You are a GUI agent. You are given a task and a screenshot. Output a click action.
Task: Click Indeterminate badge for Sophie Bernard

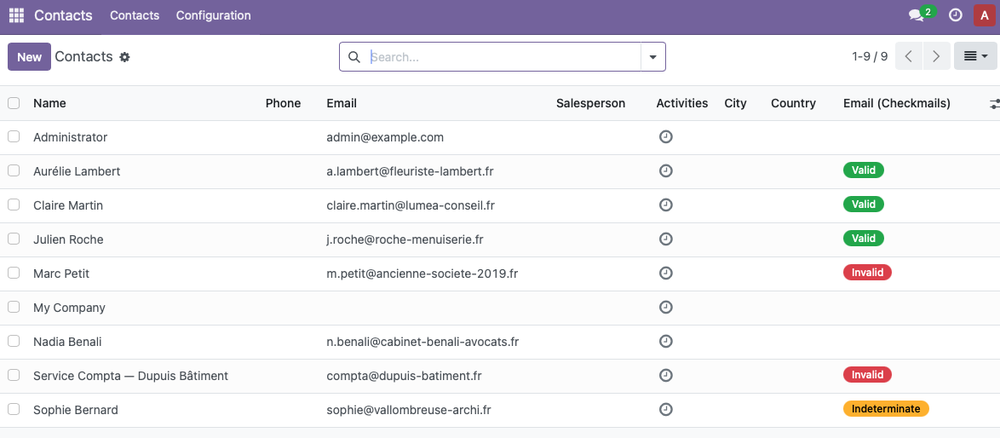click(886, 409)
